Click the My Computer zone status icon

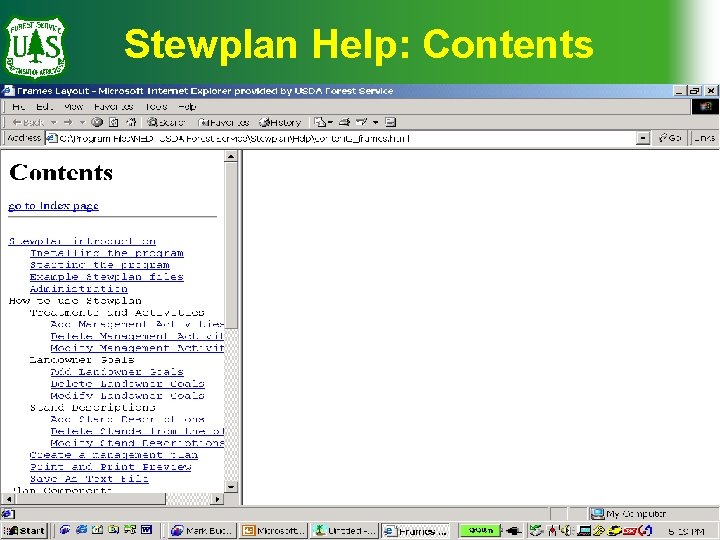597,514
